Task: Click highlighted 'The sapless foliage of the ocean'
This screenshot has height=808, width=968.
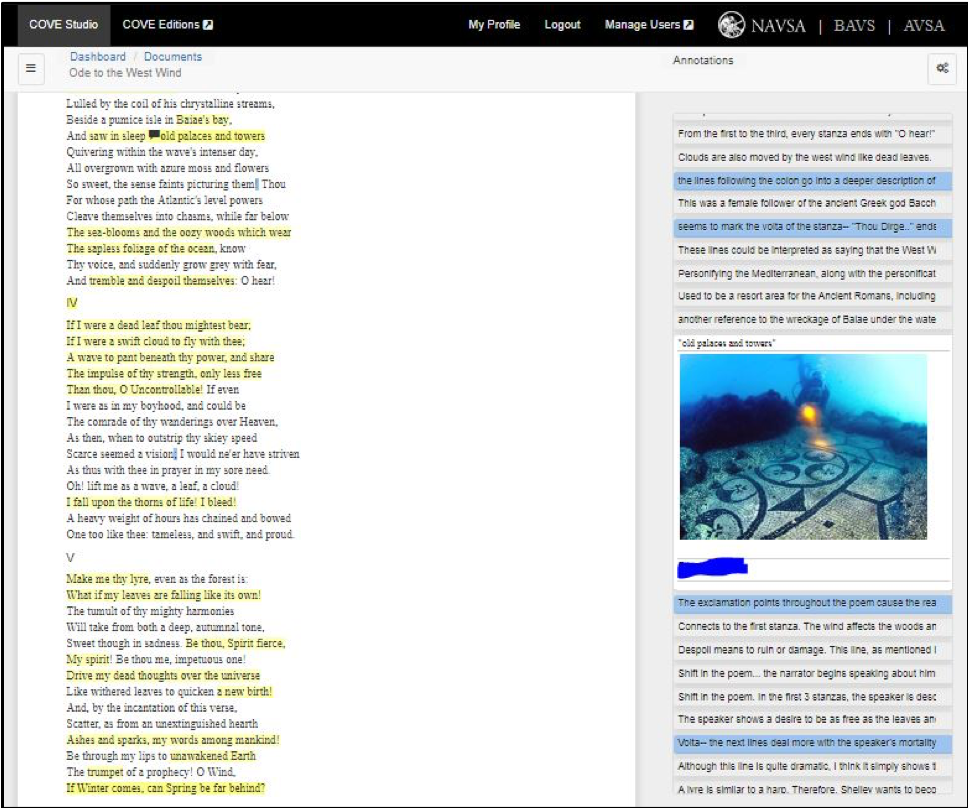Action: [x=141, y=248]
